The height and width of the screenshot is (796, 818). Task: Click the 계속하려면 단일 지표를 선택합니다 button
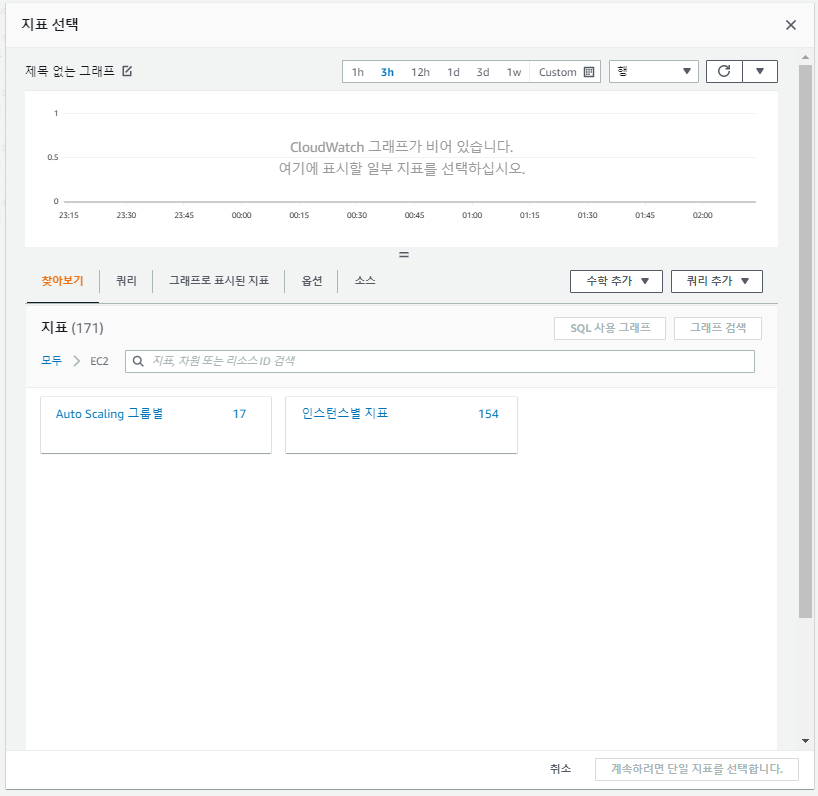coord(696,769)
